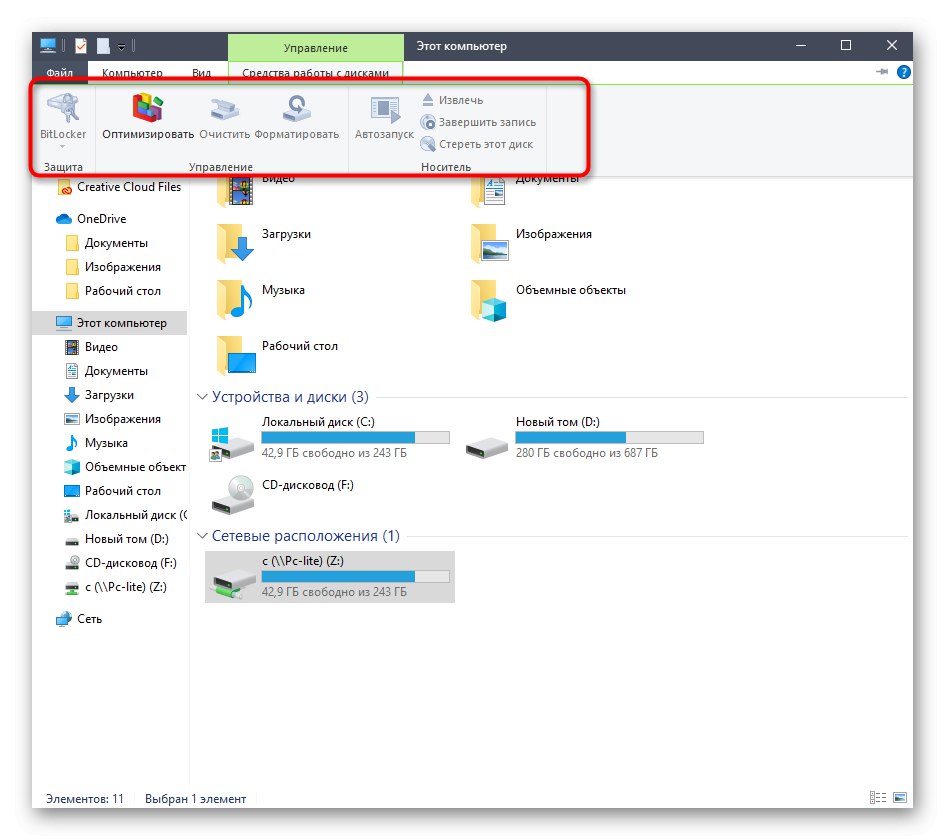The height and width of the screenshot is (840, 945).
Task: Click the new folder icon in the quick access toolbar
Action: (104, 46)
